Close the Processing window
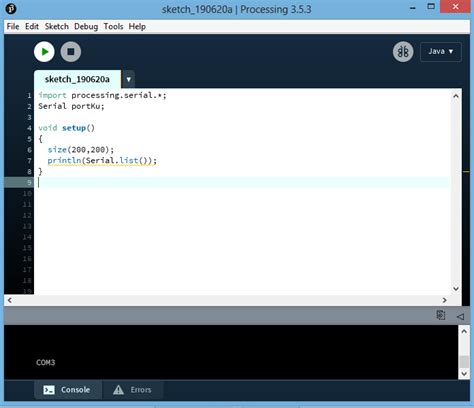This screenshot has width=474, height=408. (455, 6)
